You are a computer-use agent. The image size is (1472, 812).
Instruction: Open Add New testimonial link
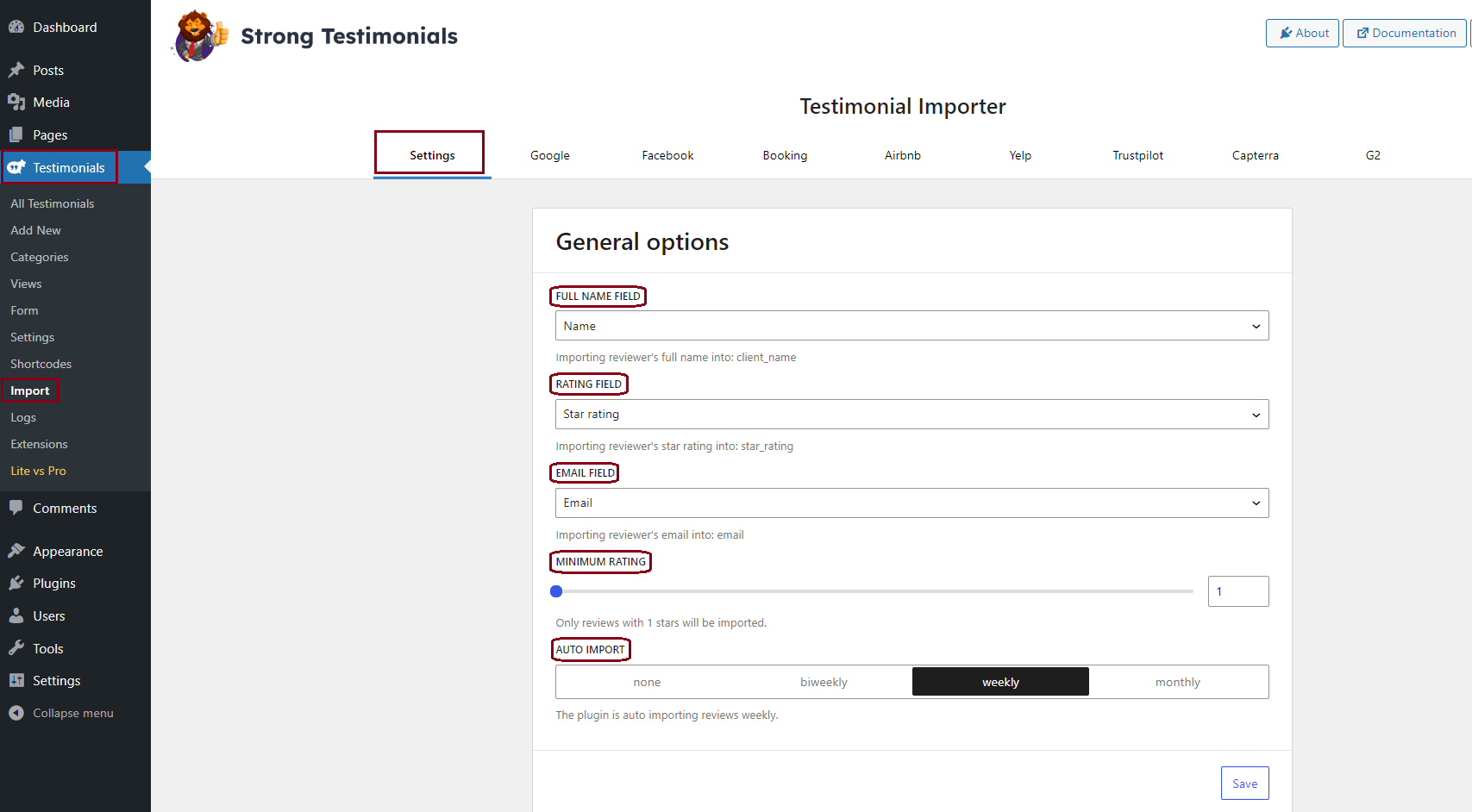(x=35, y=230)
